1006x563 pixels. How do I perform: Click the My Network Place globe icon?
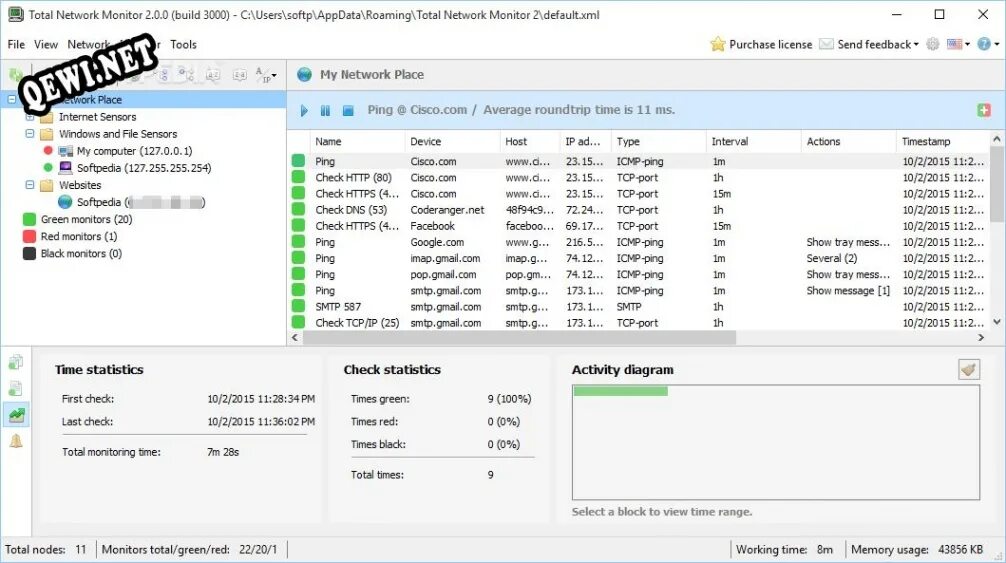[x=304, y=74]
